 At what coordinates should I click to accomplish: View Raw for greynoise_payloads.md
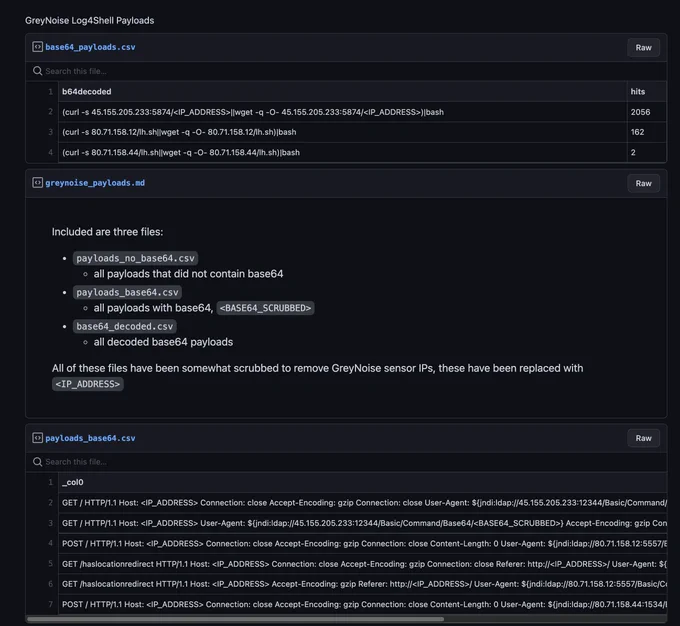coord(643,183)
